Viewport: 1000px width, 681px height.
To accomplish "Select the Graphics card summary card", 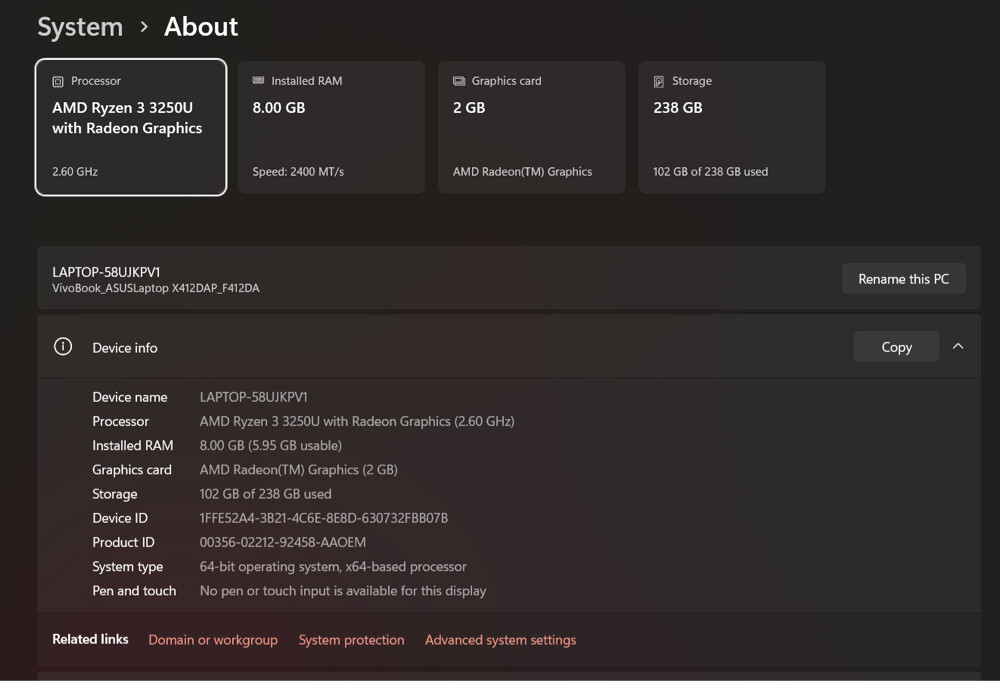I will pos(531,127).
